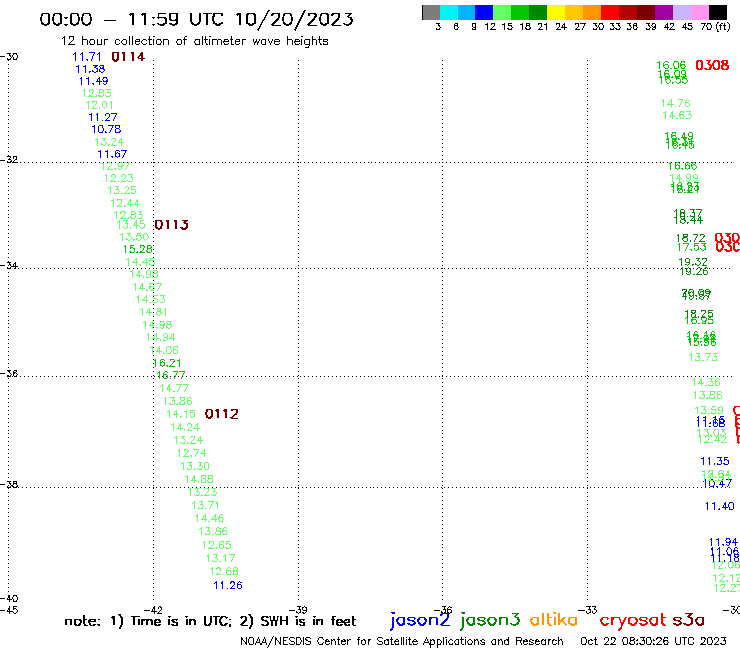Click the blue wave height value 11.35
This screenshot has width=740, height=650.
[715, 461]
